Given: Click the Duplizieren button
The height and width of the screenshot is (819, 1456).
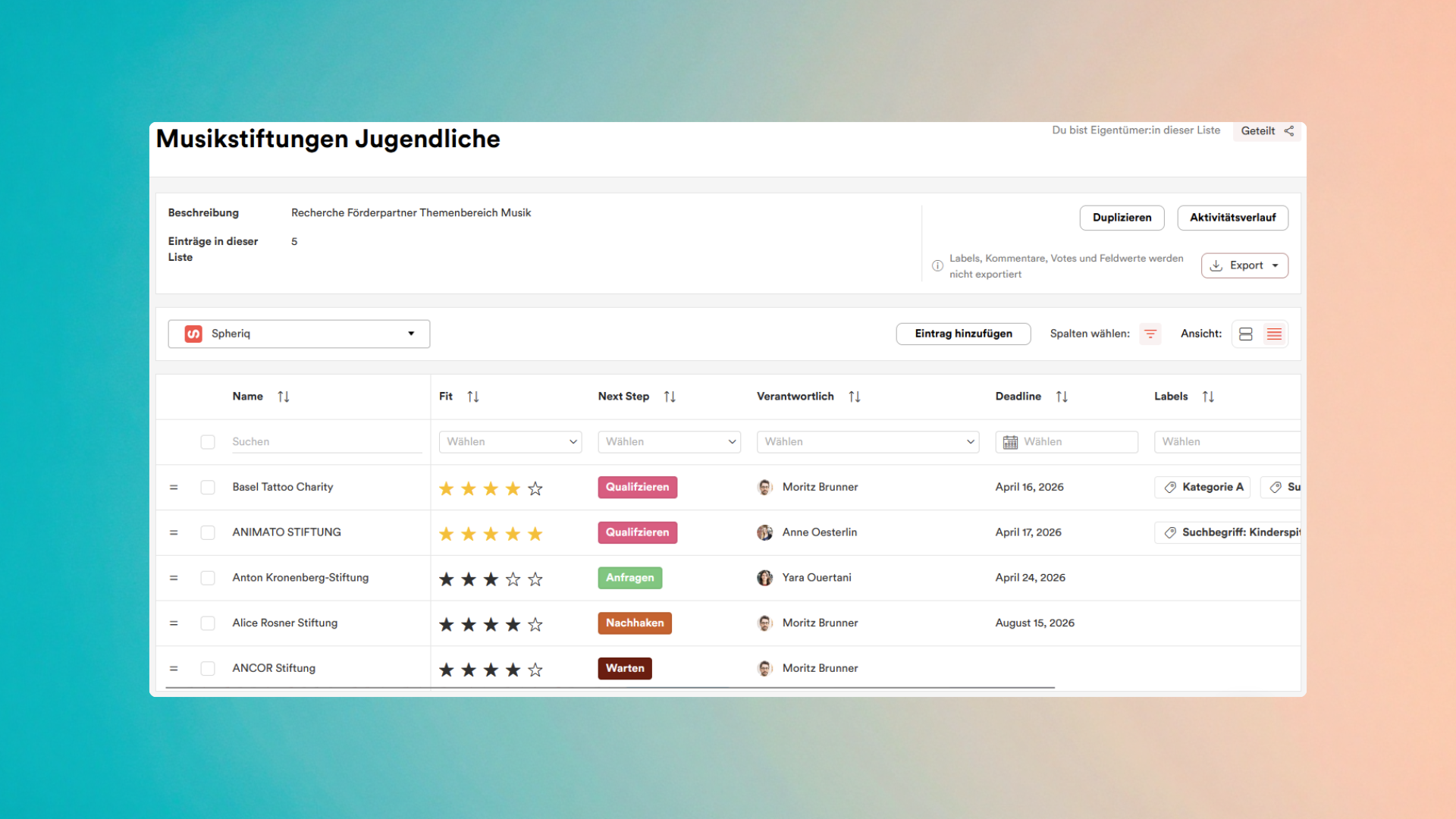Looking at the screenshot, I should point(1122,218).
